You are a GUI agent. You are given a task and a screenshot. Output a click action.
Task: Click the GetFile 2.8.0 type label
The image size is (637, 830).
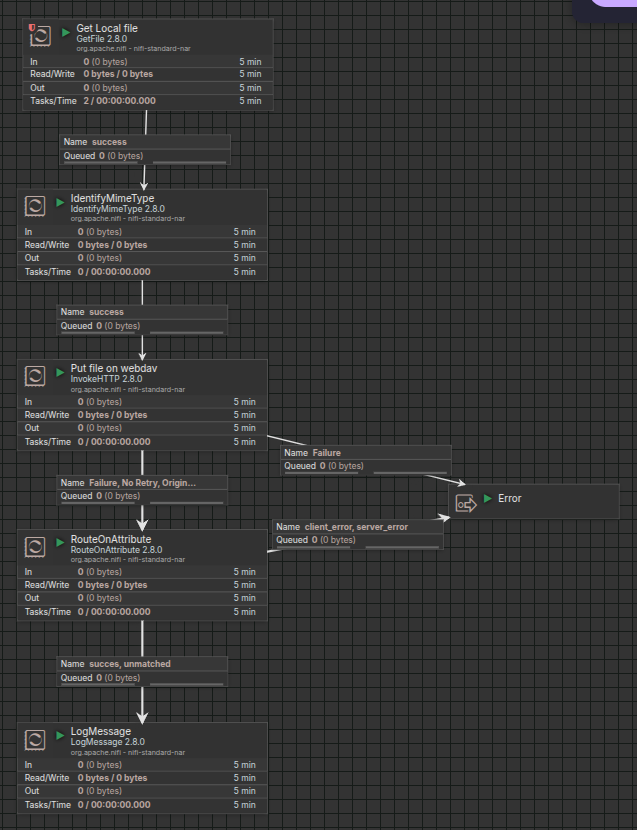tap(102, 39)
